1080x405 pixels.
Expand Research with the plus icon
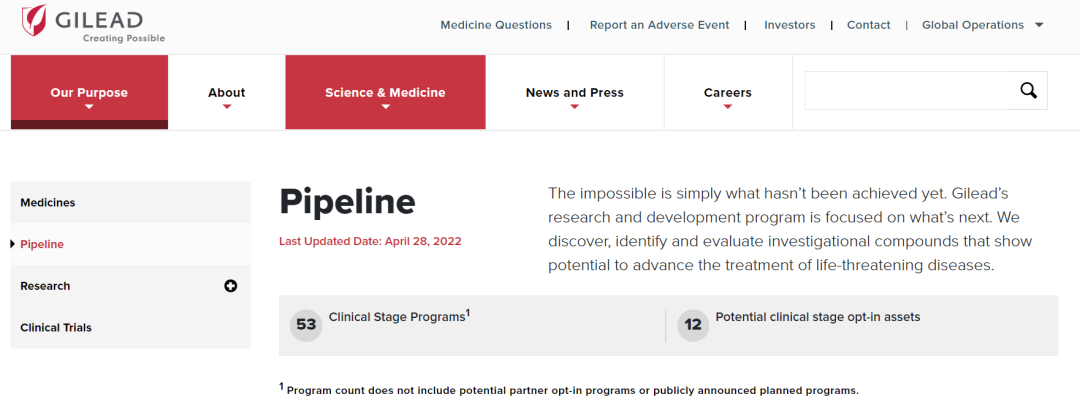[231, 286]
